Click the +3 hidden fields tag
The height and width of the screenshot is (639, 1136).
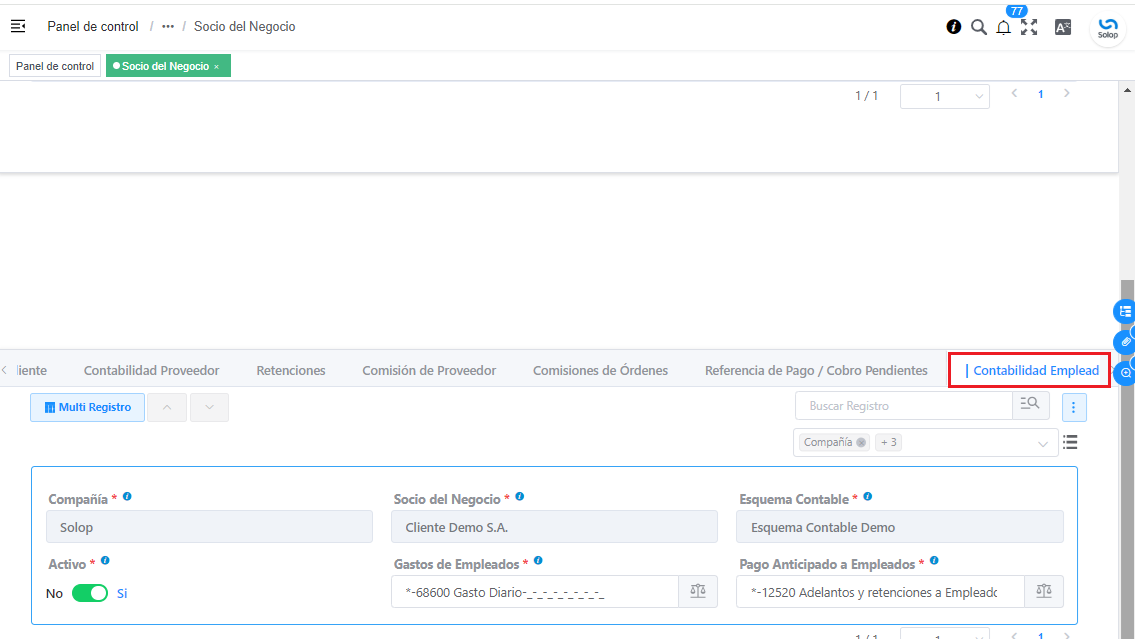(x=888, y=442)
